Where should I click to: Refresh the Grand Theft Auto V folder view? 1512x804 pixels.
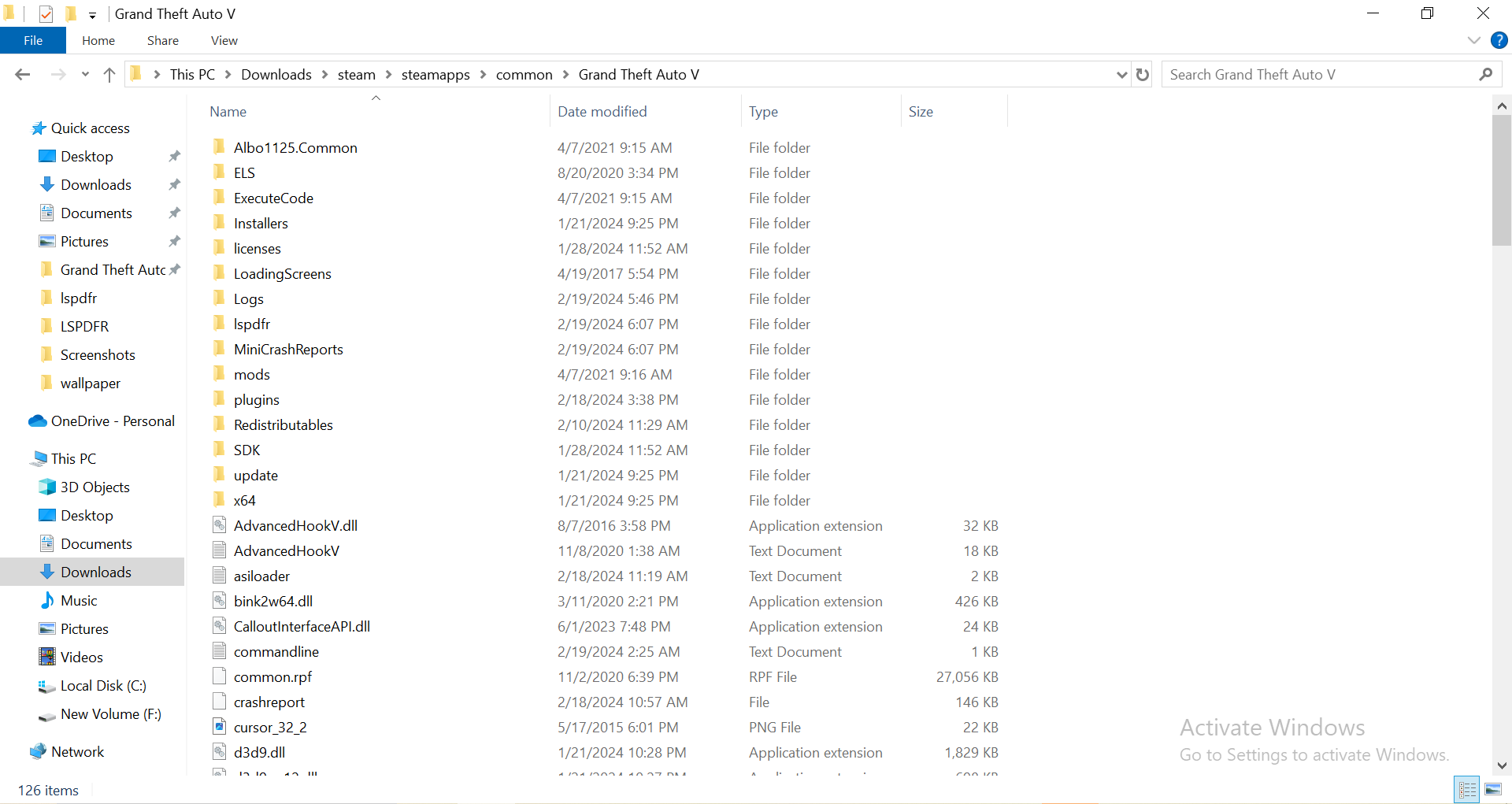(1143, 75)
